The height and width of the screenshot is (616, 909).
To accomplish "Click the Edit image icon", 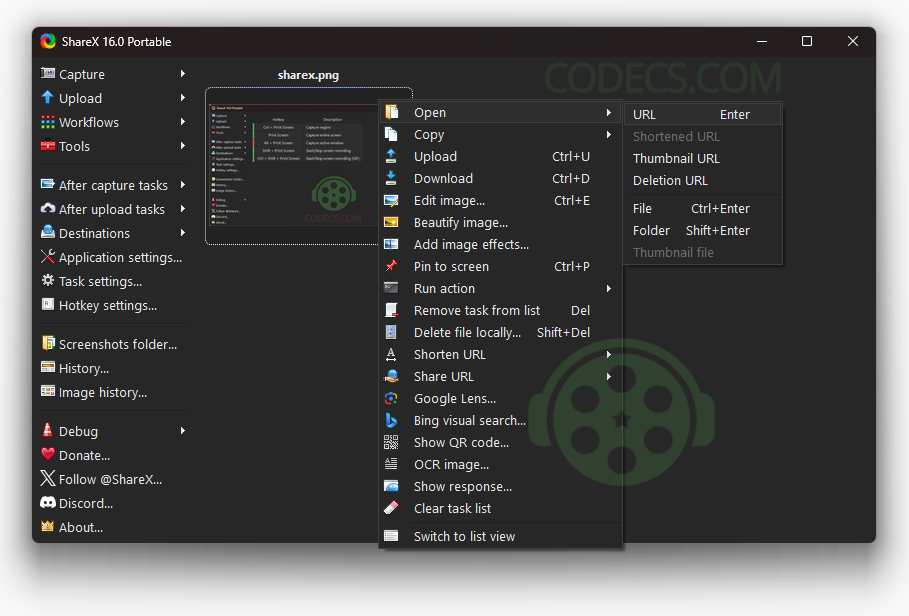I will pos(391,201).
